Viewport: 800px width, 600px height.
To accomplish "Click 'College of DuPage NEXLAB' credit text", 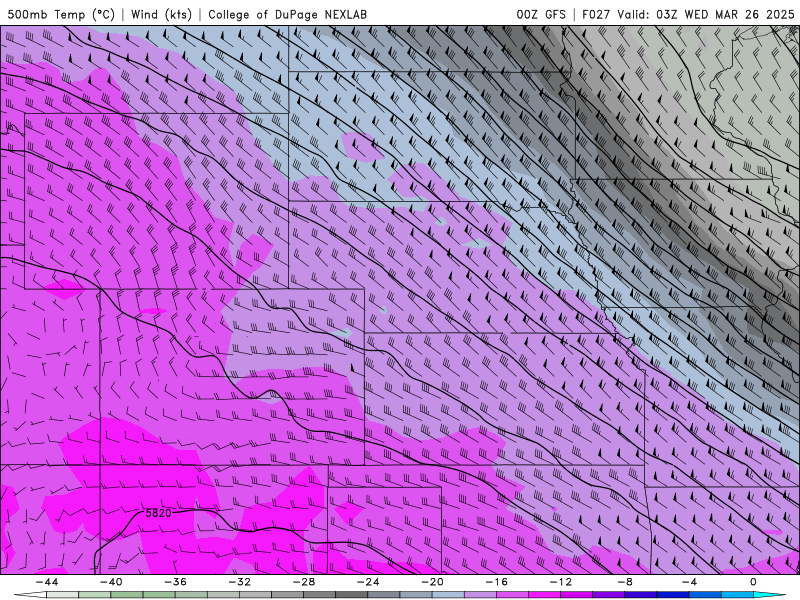I will coord(287,14).
